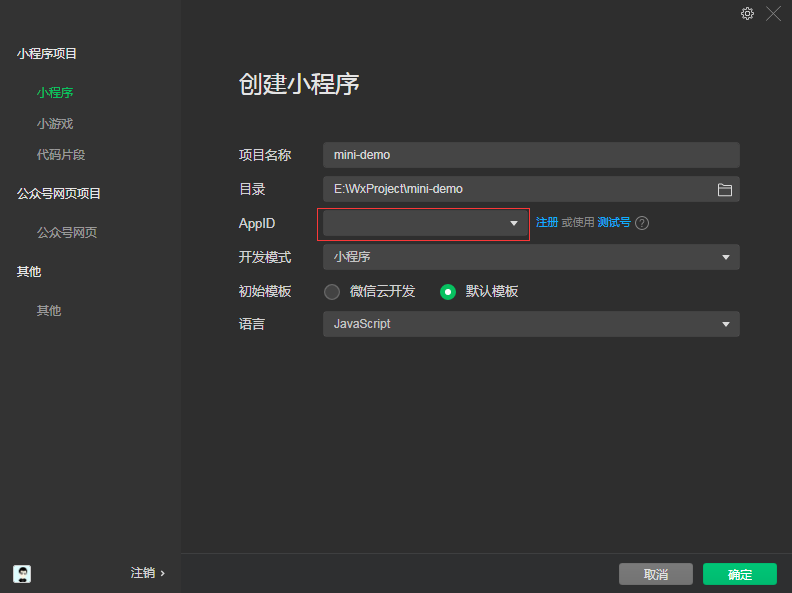Open the settings gear icon

(747, 14)
